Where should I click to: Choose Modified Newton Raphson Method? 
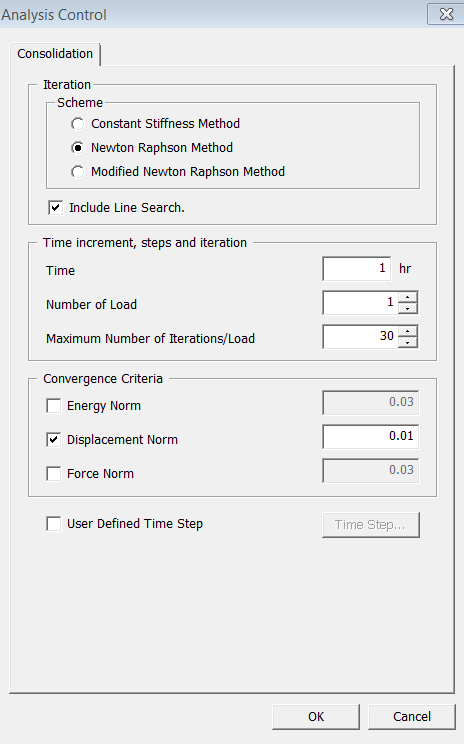click(77, 171)
